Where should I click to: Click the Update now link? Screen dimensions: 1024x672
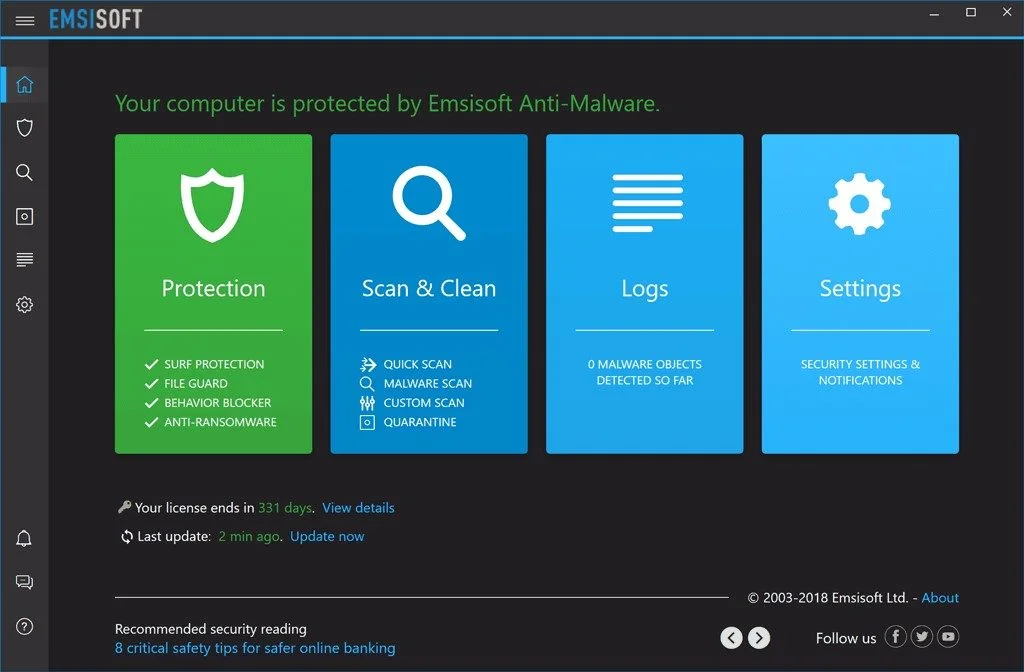(327, 537)
